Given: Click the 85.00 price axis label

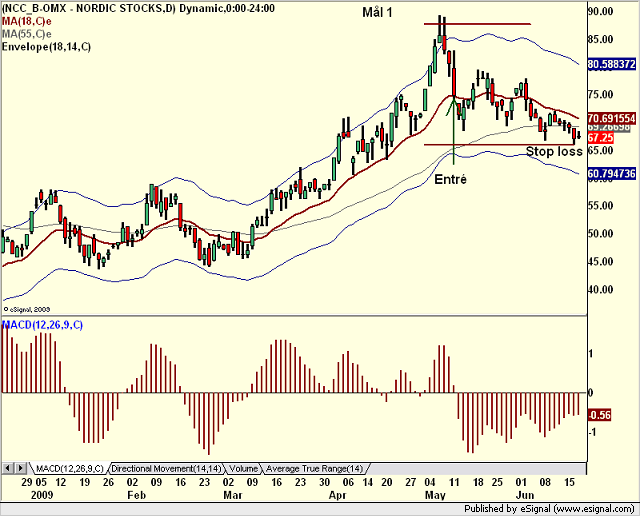Looking at the screenshot, I should 600,39.
